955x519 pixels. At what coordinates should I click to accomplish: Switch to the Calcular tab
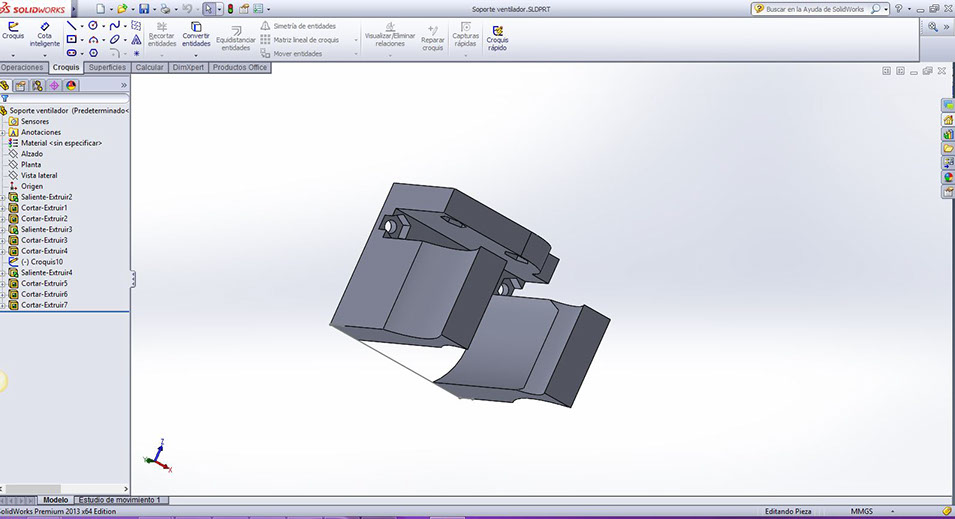click(x=149, y=68)
